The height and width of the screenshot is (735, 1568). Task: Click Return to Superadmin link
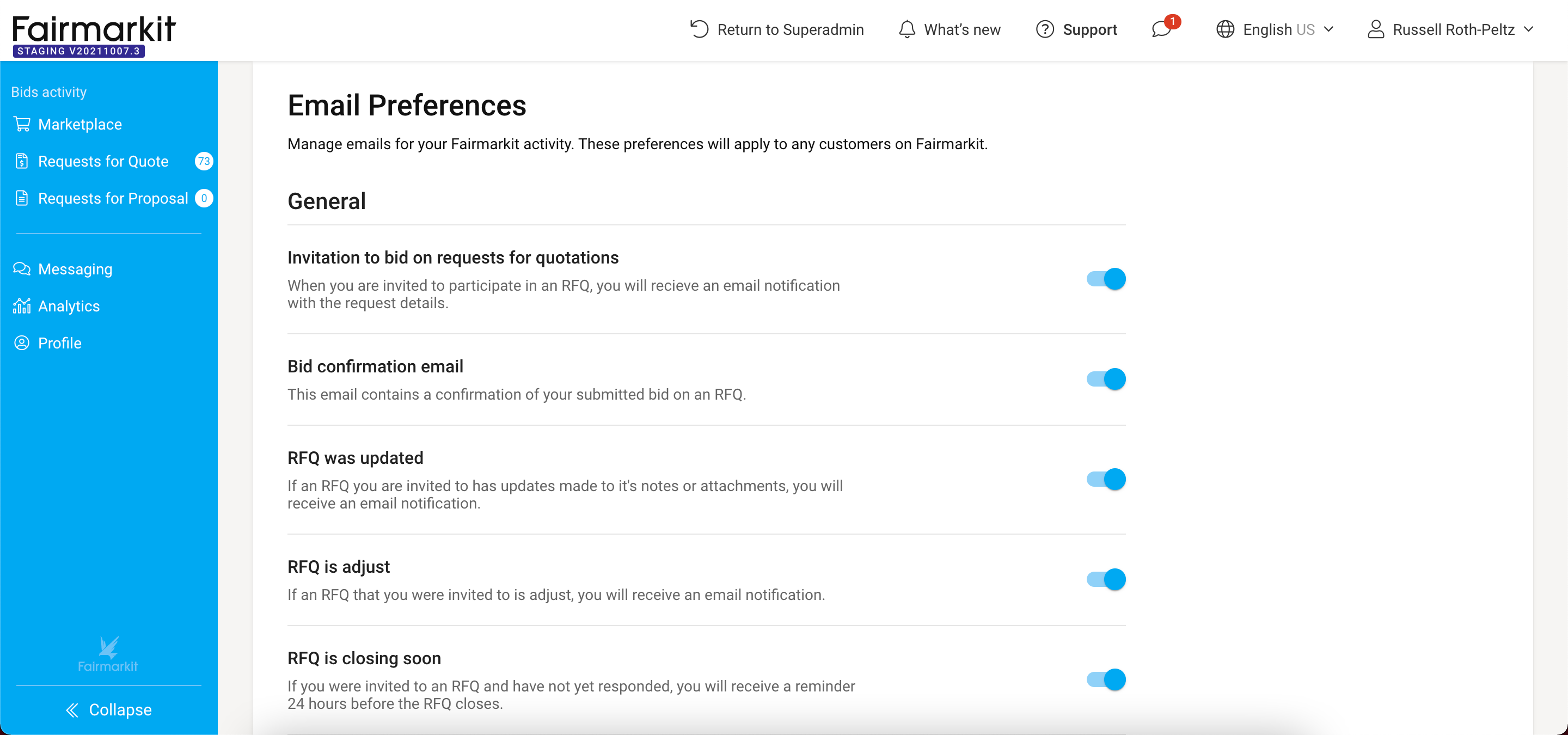coord(777,29)
